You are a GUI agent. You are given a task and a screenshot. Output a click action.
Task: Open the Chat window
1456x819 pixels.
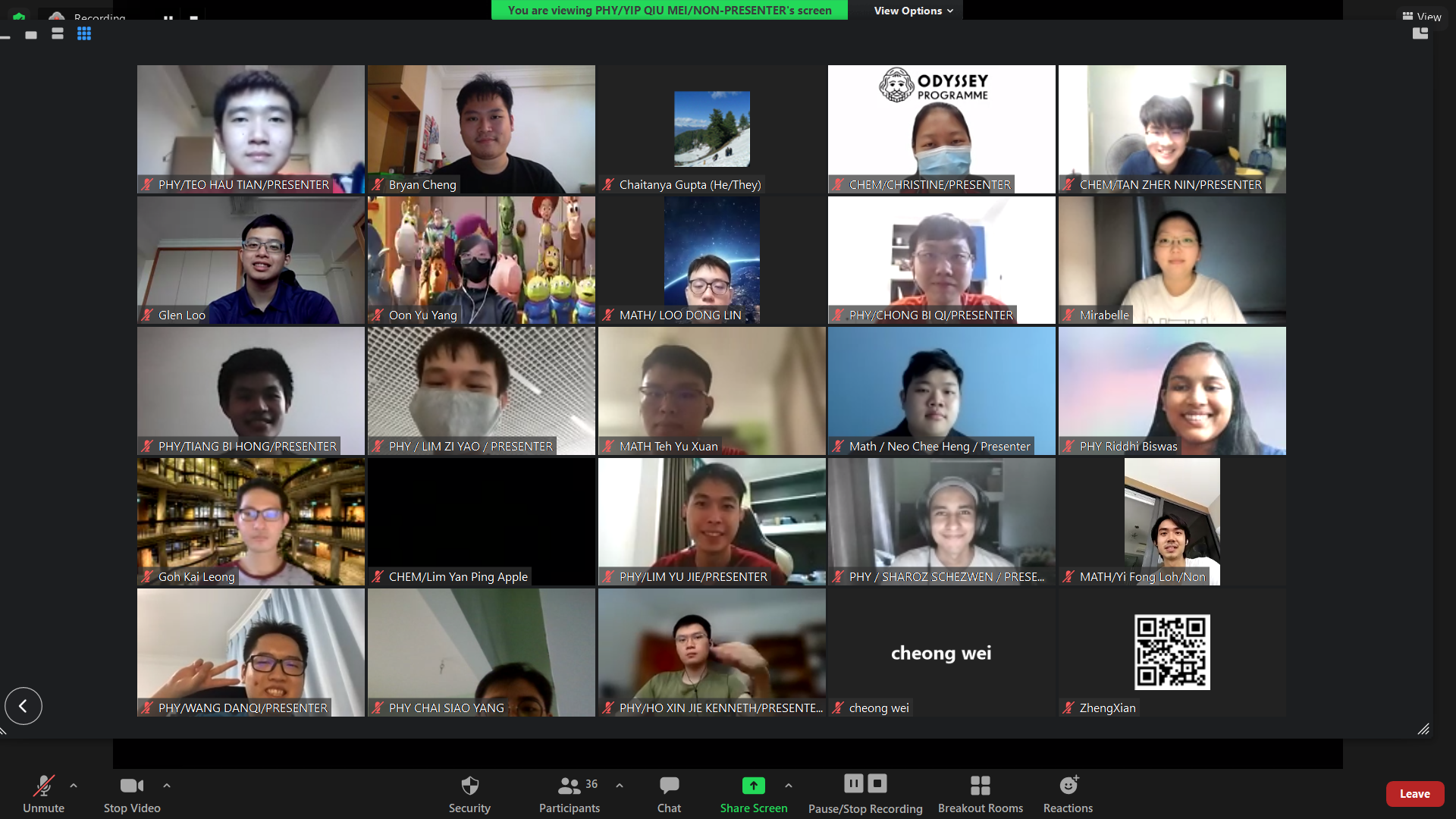(669, 793)
